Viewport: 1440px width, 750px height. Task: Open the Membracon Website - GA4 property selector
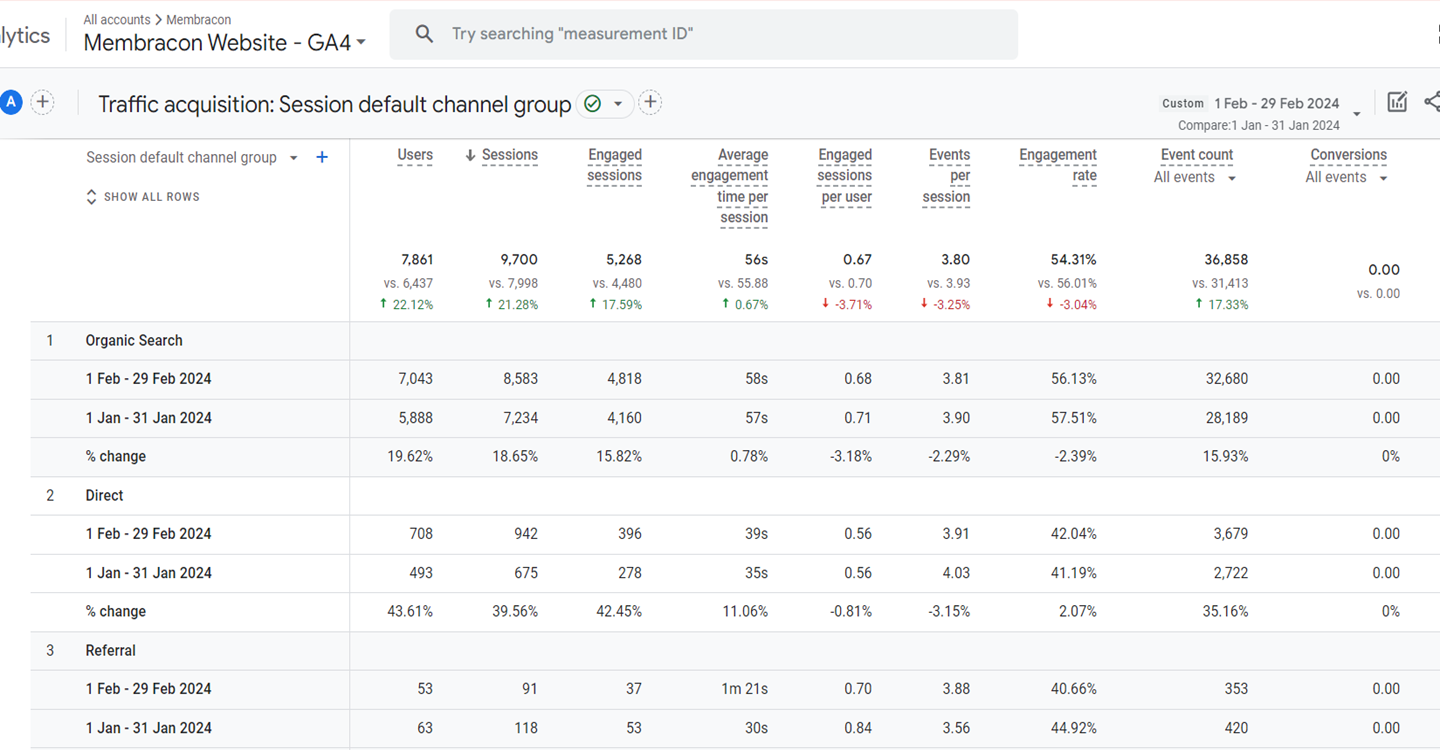click(225, 43)
